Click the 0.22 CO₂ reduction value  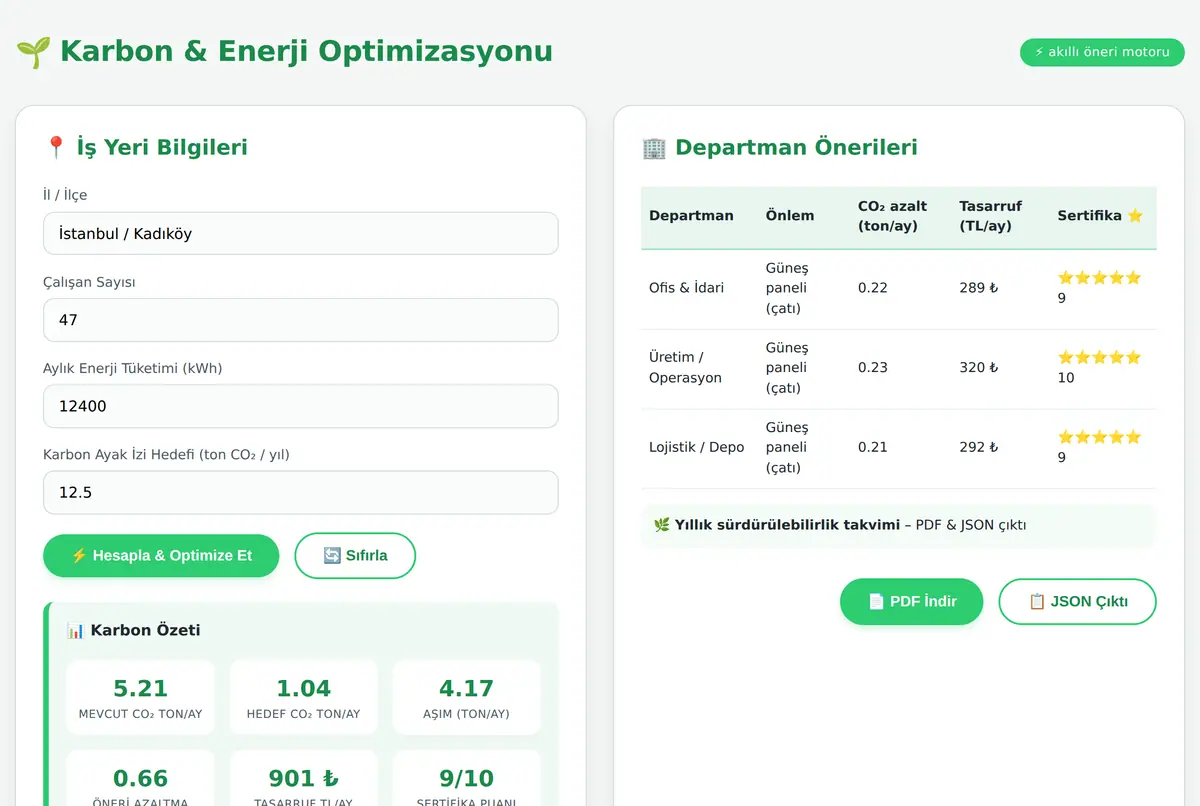[x=873, y=288]
